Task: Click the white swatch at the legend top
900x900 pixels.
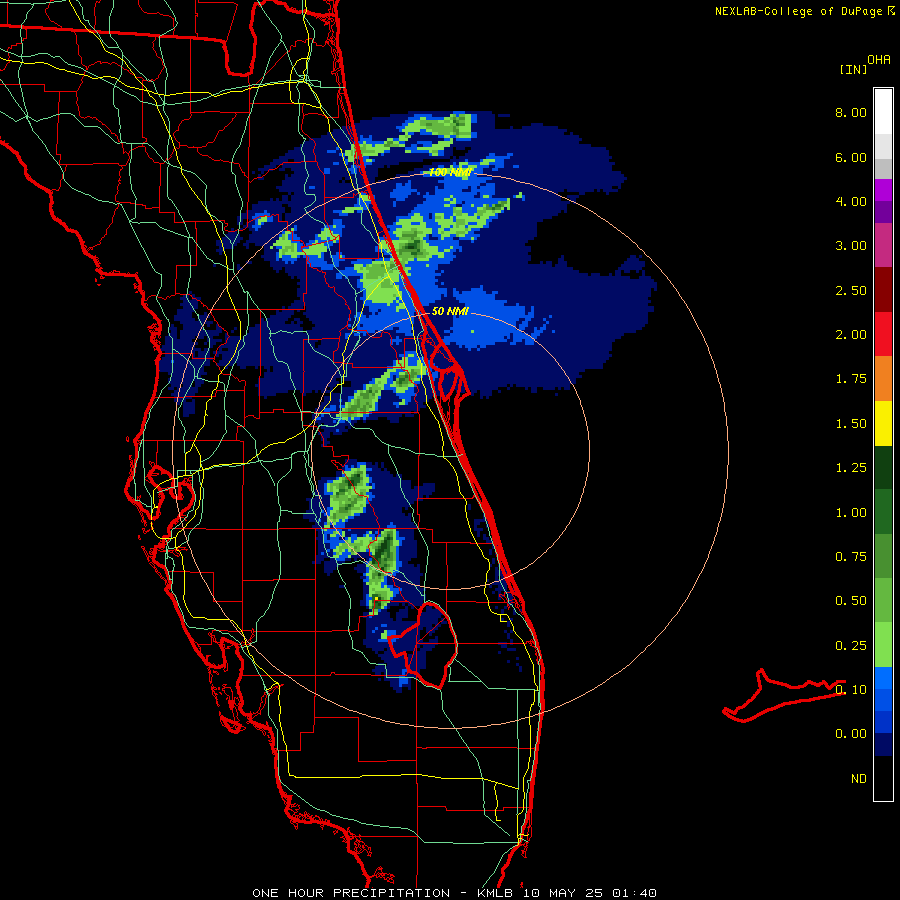Action: click(x=883, y=112)
